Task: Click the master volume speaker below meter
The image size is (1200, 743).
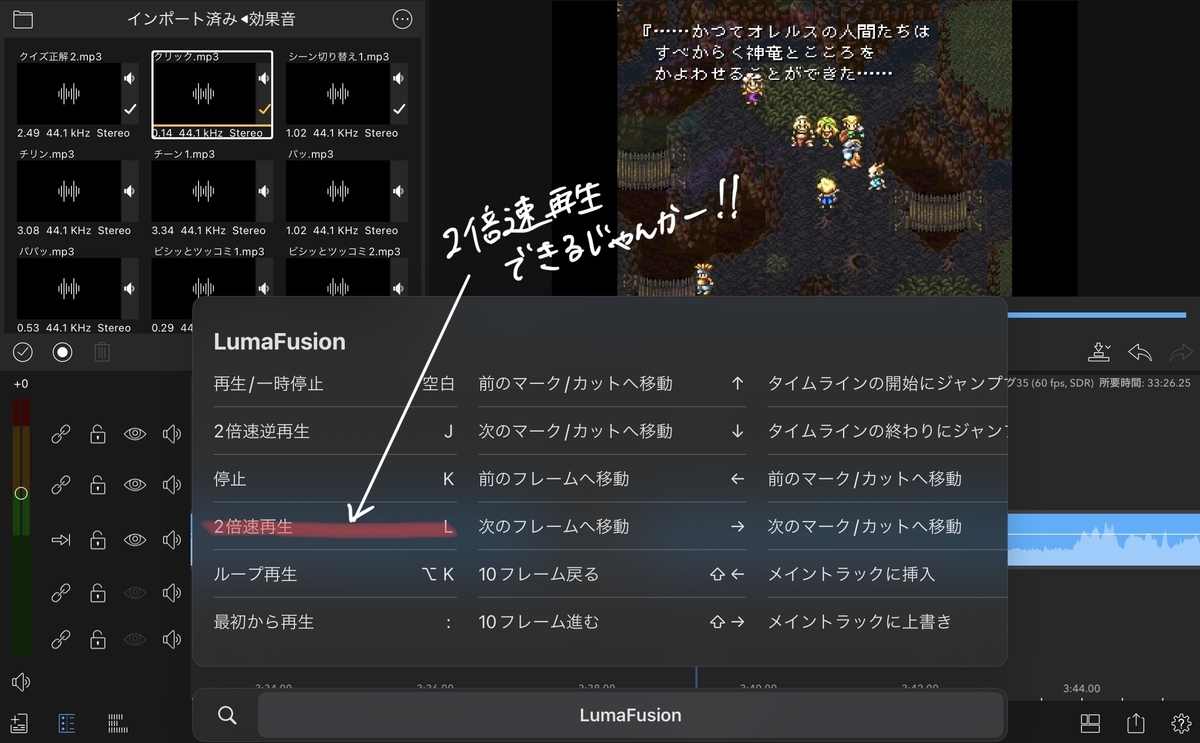Action: (x=21, y=682)
